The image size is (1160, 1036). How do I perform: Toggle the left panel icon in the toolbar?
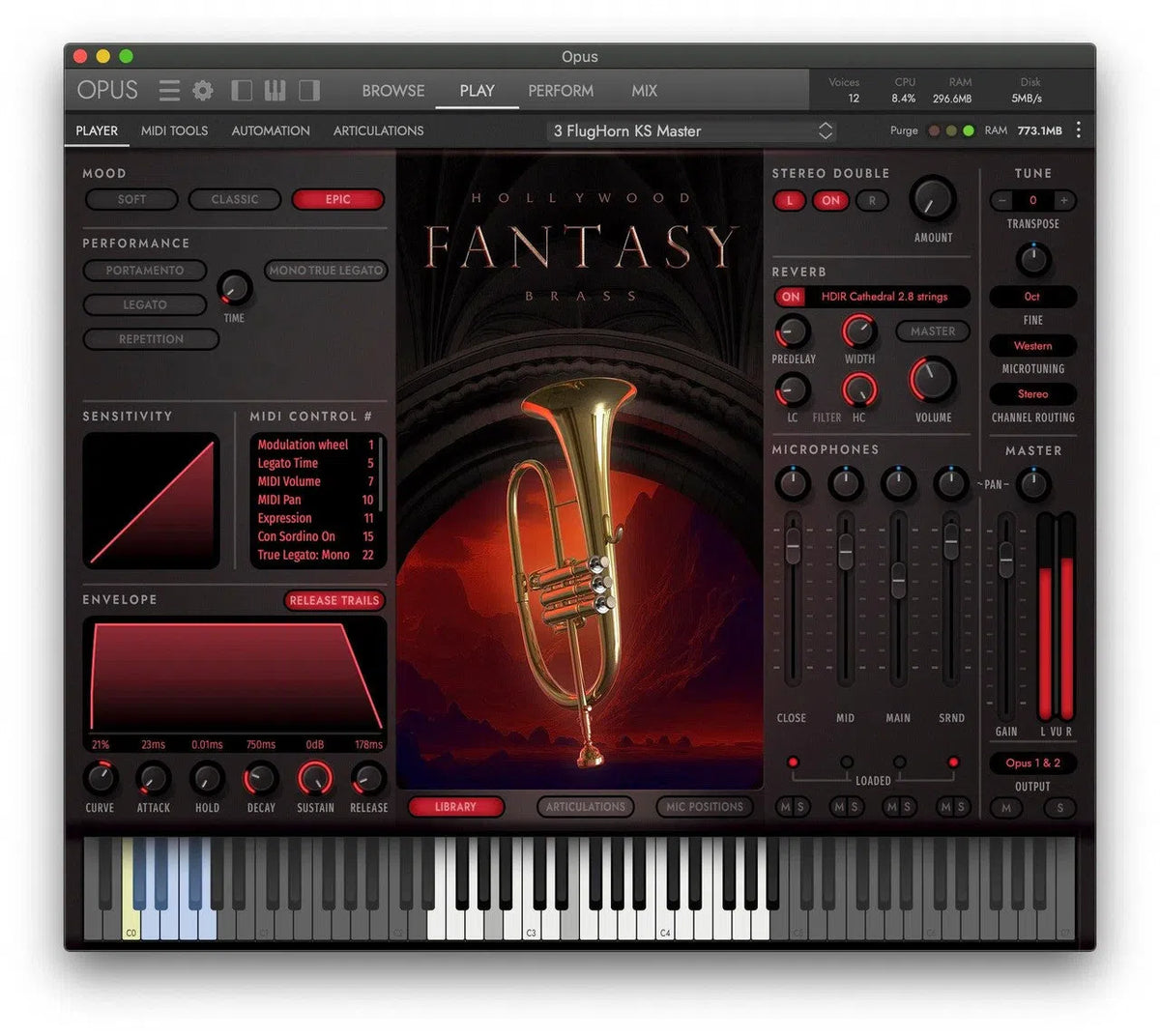242,90
